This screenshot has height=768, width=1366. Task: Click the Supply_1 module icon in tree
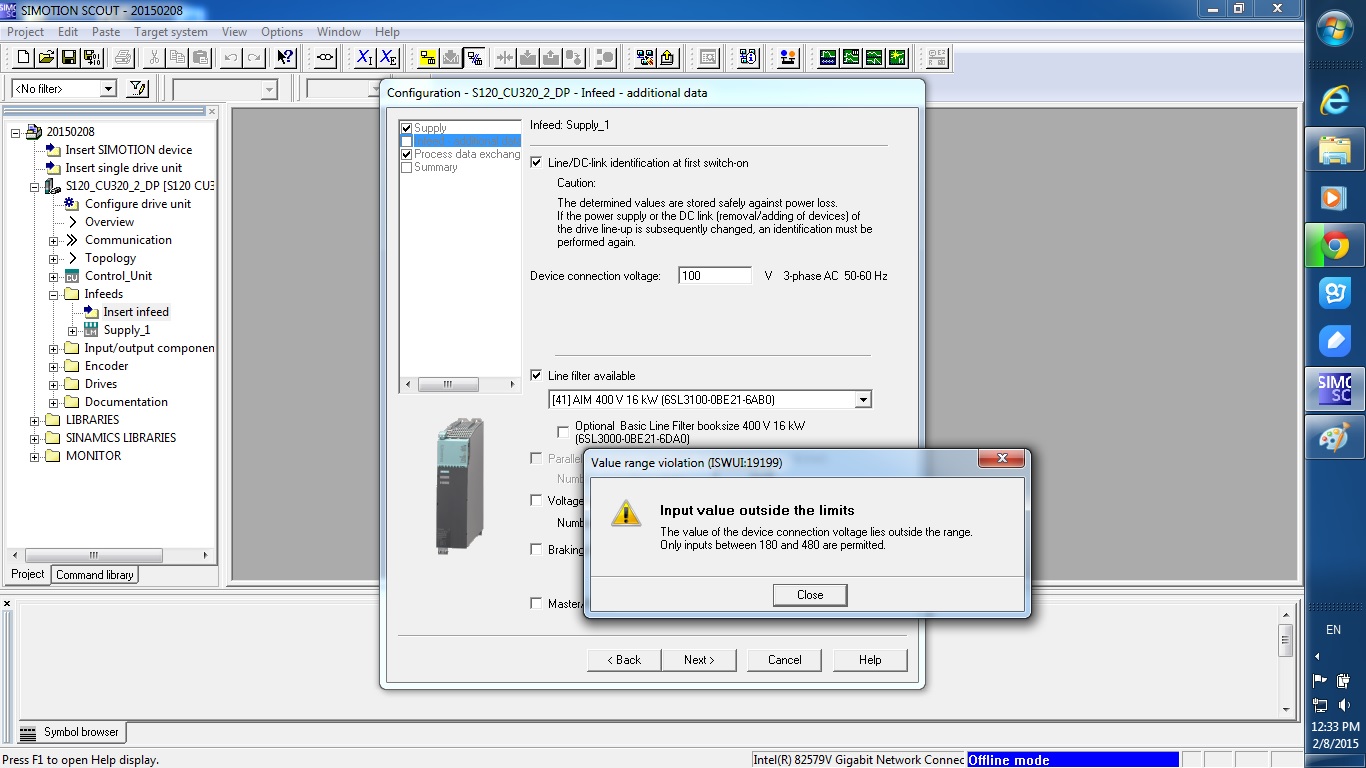[x=91, y=330]
